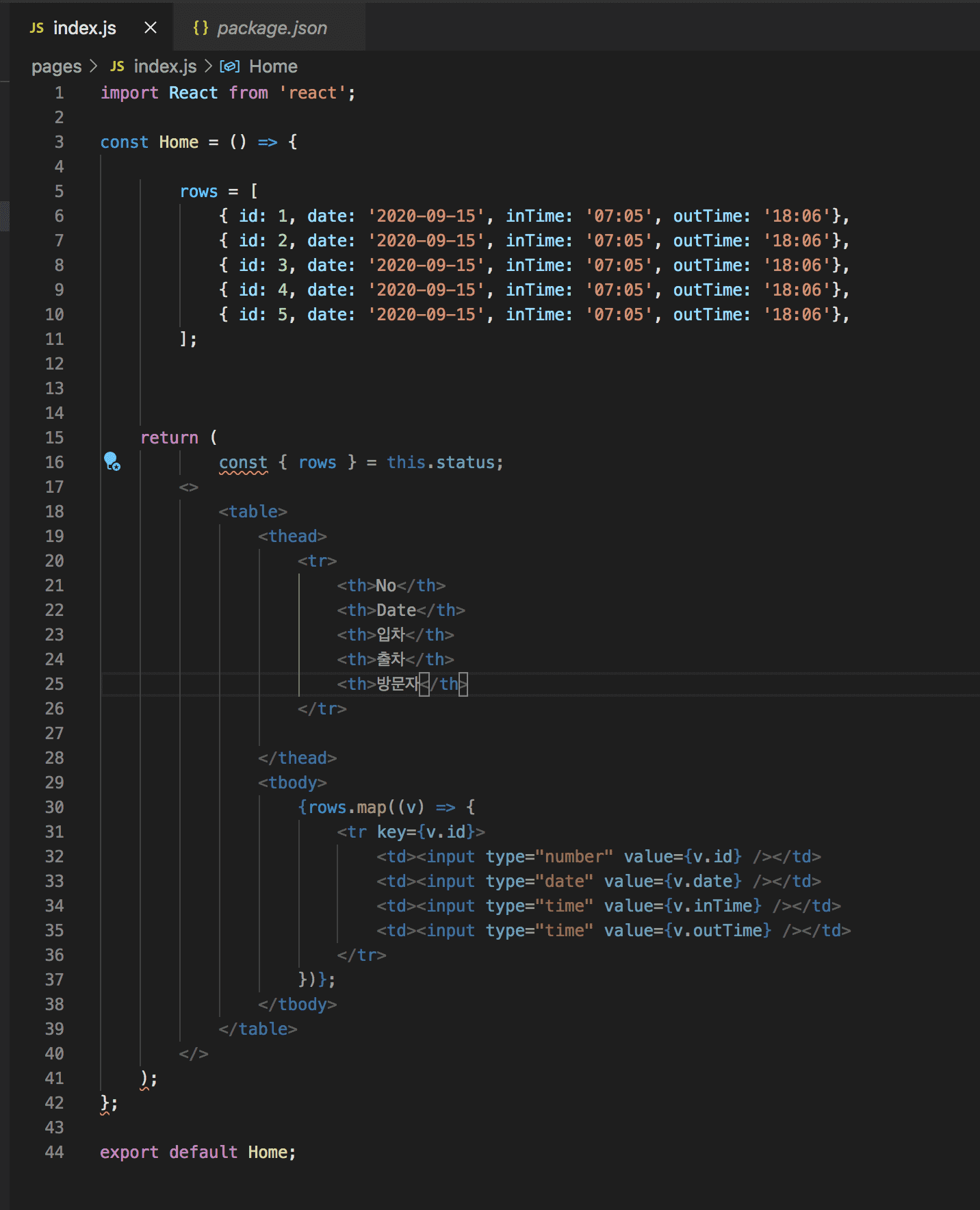Click the symbol icon beside Home breadcrumb
Screen dimensions: 980x1210
(x=229, y=66)
